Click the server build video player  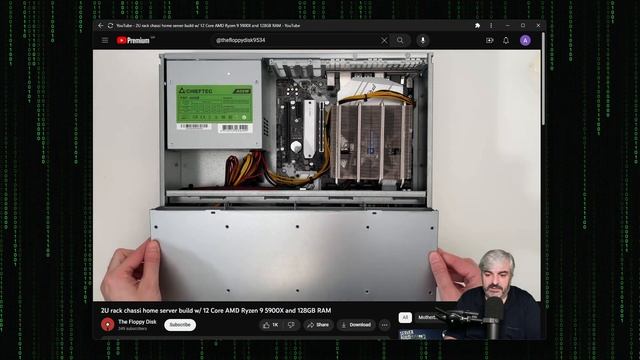click(316, 175)
